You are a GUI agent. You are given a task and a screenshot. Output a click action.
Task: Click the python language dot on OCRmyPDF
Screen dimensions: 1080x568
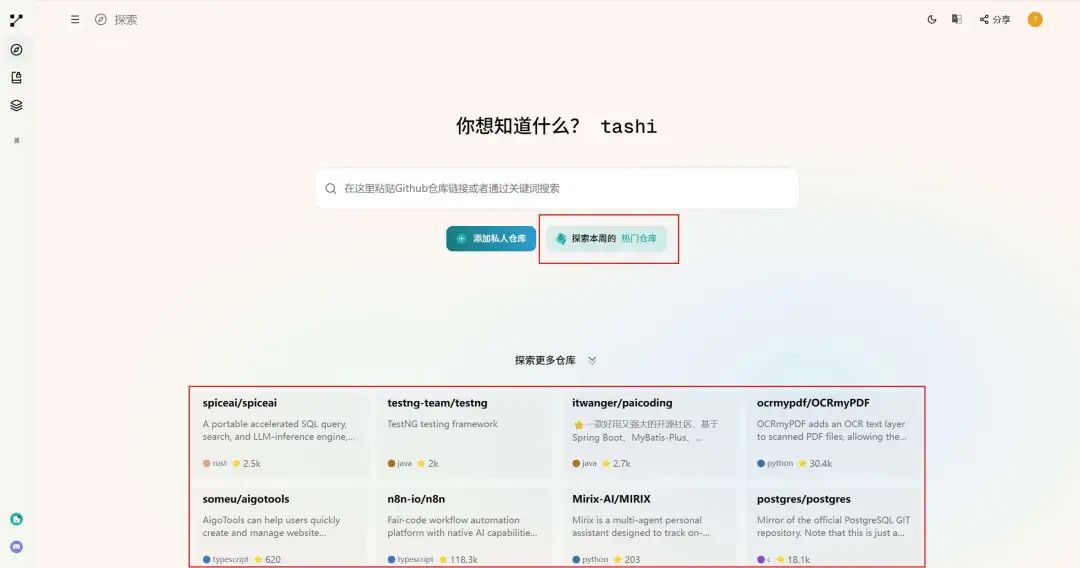761,463
